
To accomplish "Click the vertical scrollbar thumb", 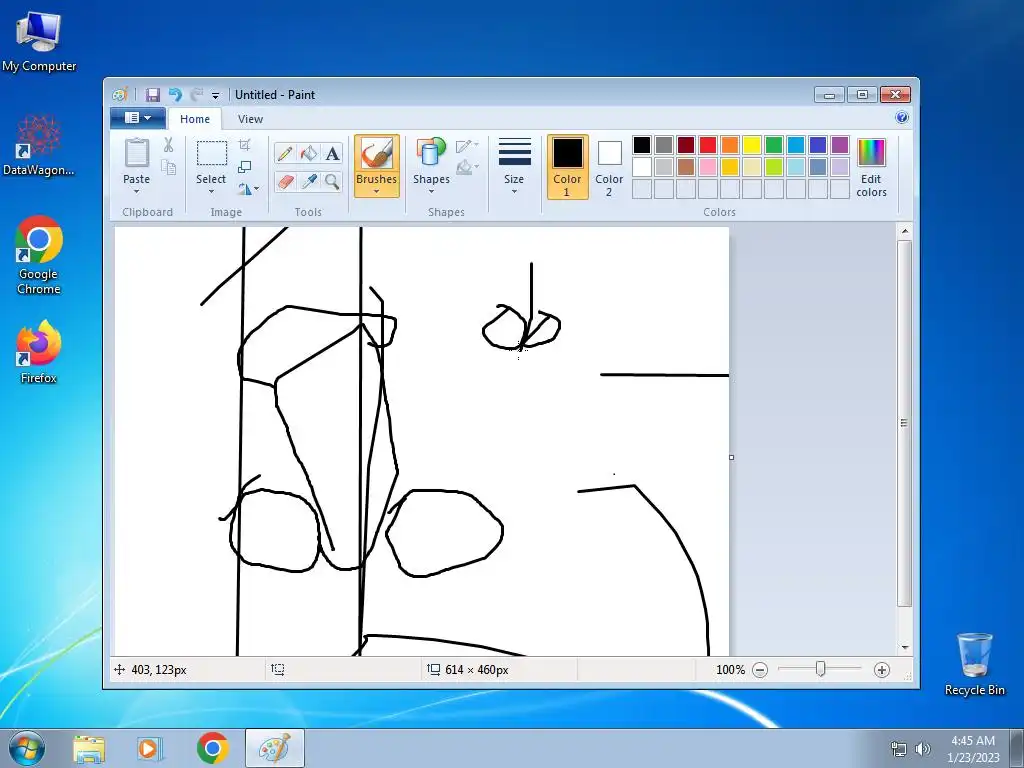I will (x=904, y=423).
